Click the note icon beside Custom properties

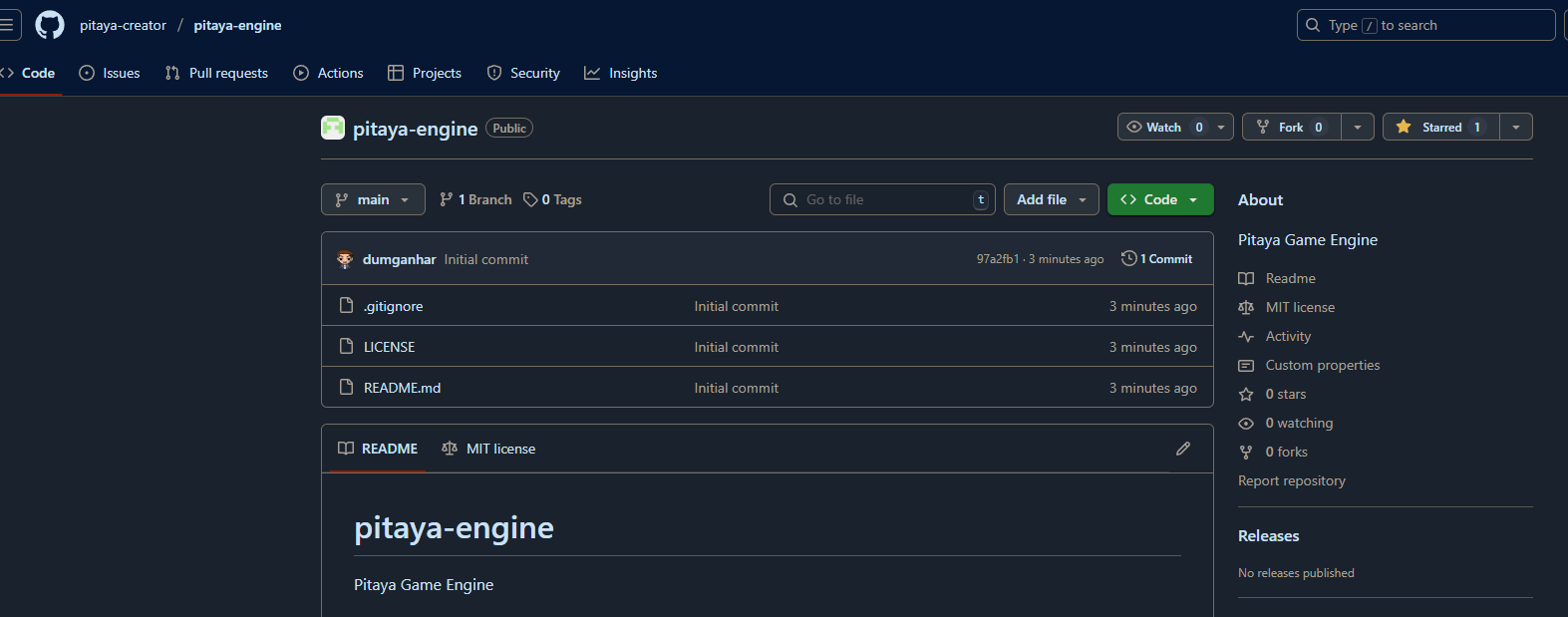(x=1246, y=365)
